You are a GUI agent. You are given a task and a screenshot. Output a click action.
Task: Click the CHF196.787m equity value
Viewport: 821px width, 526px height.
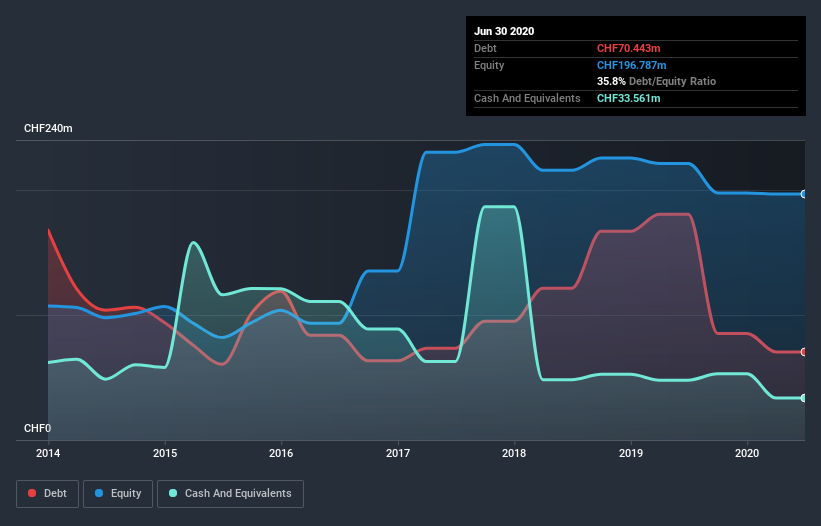631,65
